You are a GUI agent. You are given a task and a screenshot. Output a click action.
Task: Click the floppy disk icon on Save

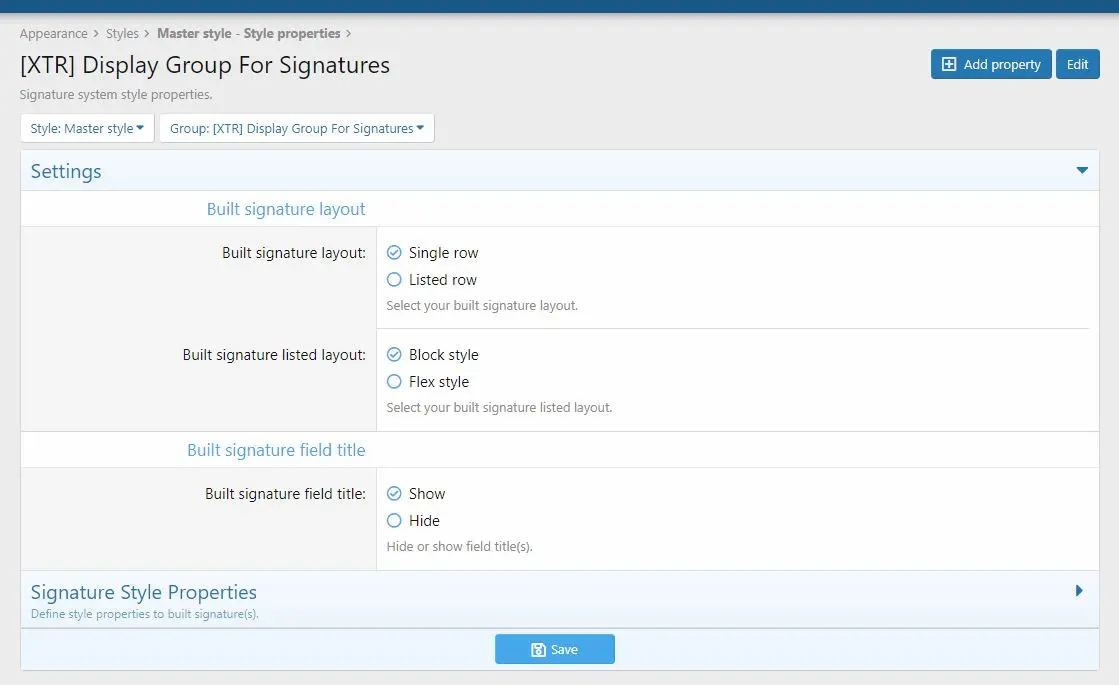(x=538, y=649)
